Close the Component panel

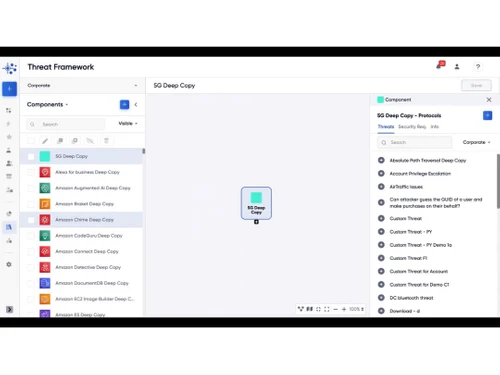(x=489, y=100)
